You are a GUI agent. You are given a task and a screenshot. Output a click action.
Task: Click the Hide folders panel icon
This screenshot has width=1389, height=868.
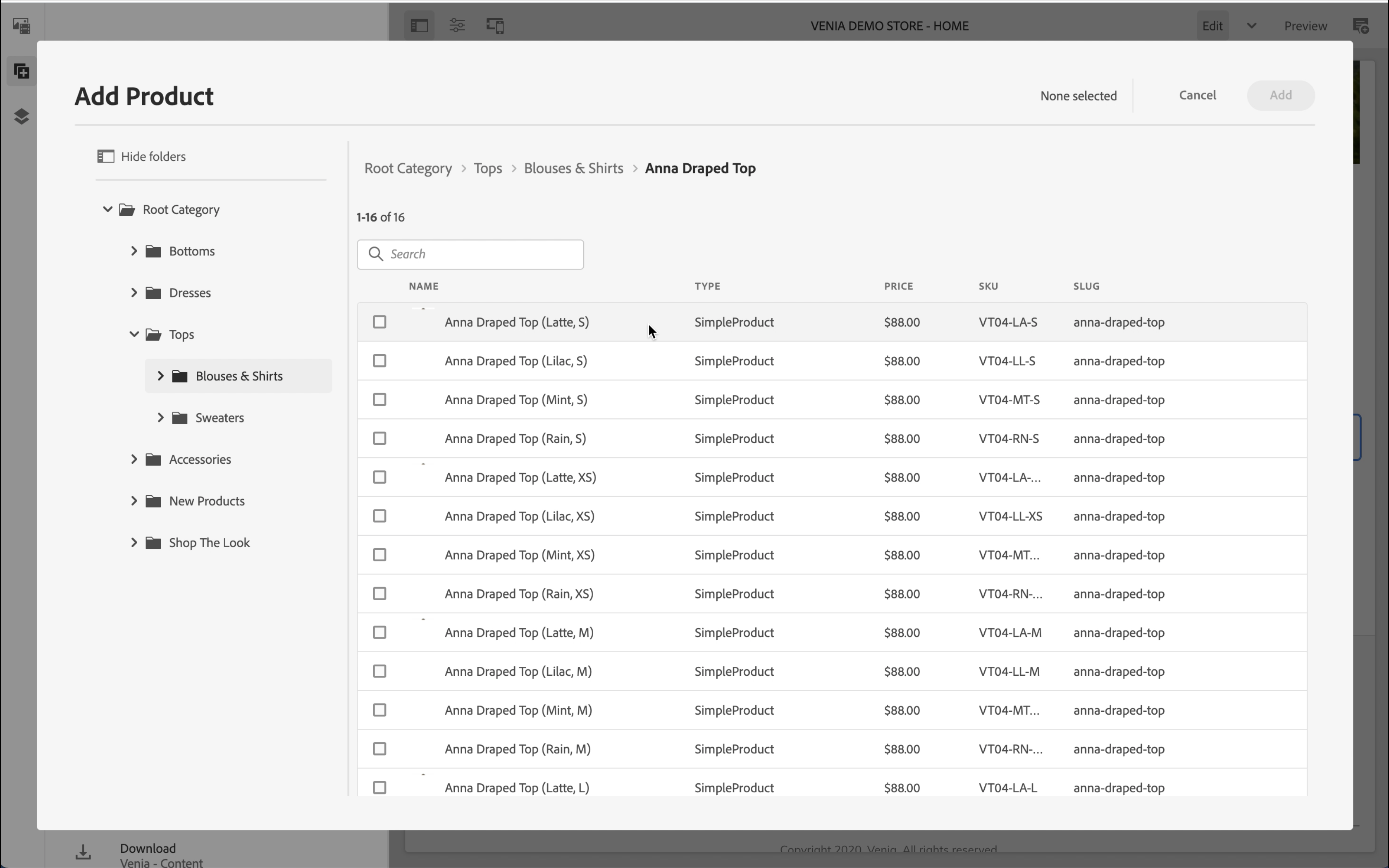point(105,156)
